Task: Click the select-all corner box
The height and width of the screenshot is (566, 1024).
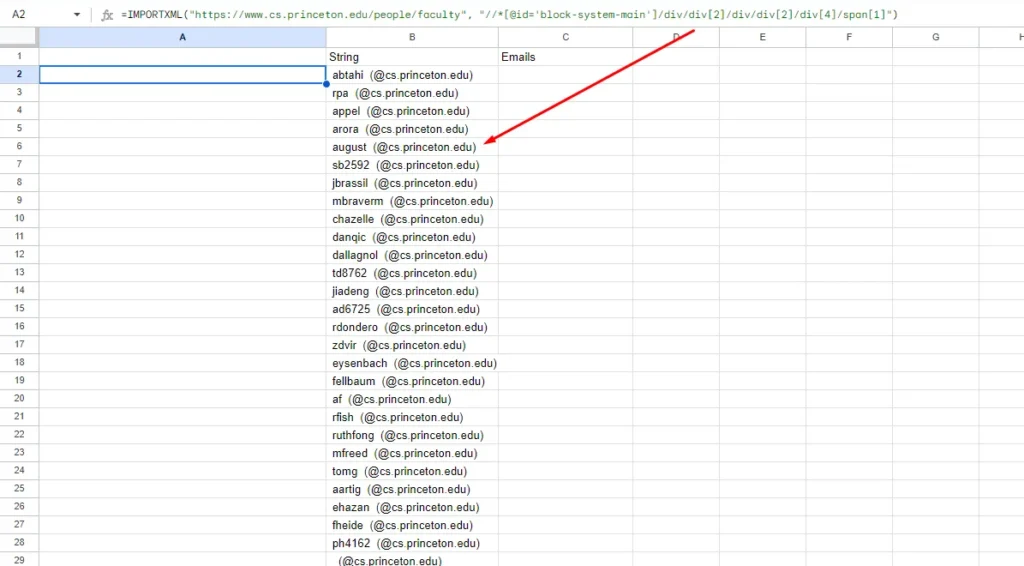Action: 19,37
